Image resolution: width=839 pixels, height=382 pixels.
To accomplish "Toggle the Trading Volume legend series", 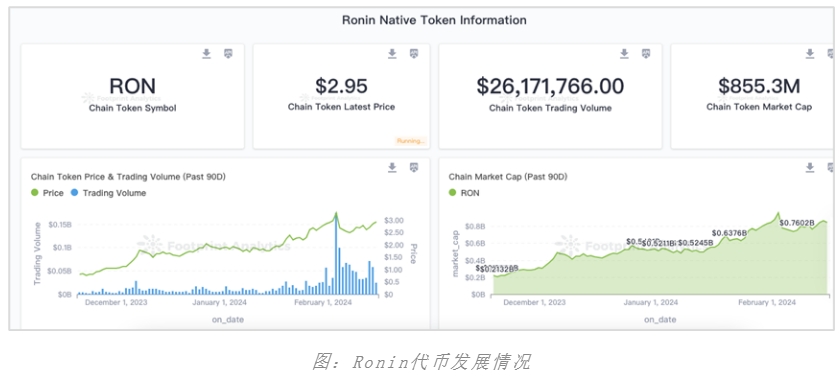I will tap(108, 193).
